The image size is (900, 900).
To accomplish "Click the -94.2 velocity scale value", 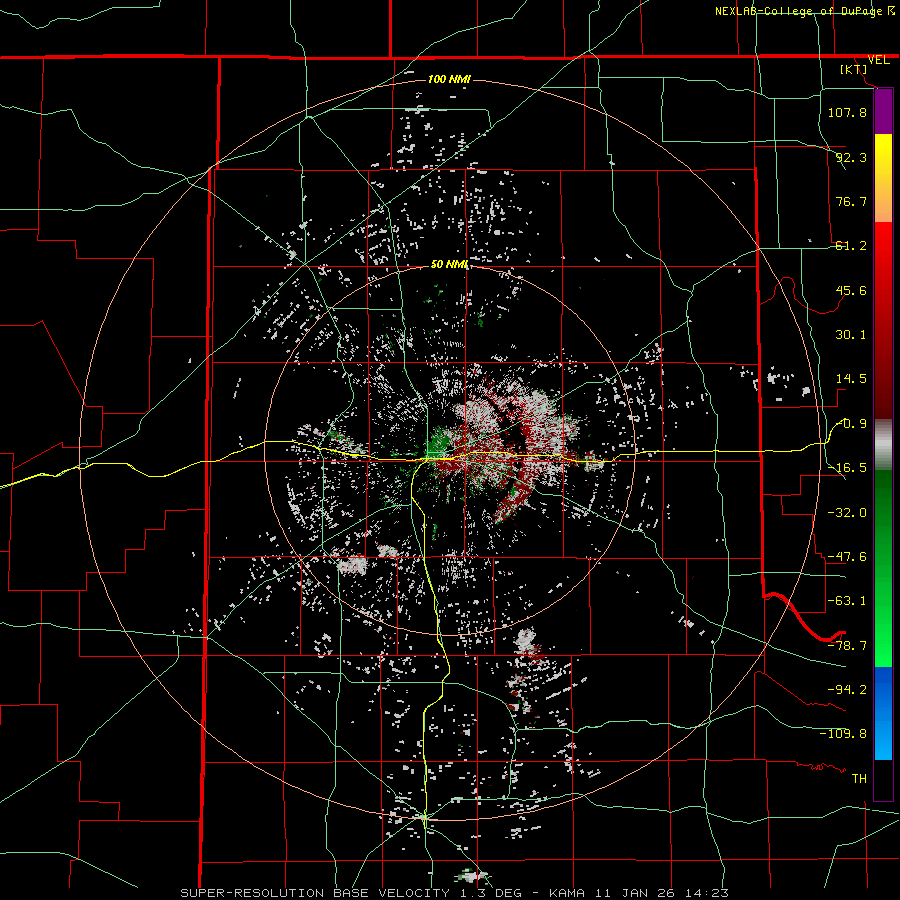I will pos(847,690).
